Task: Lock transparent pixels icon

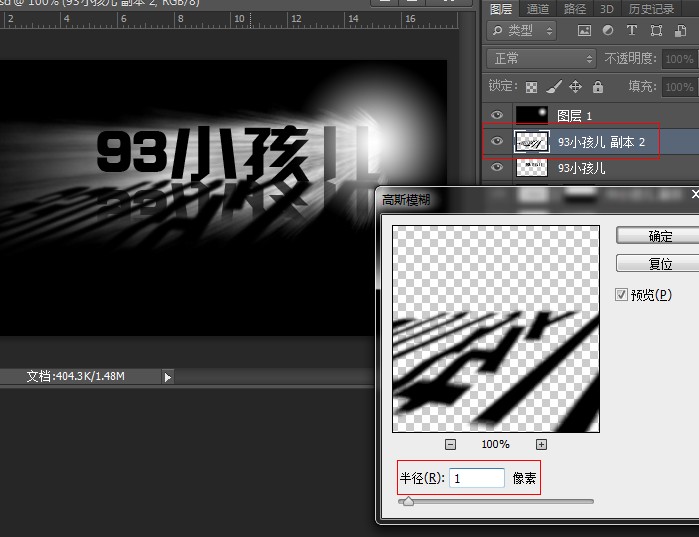Action: tap(532, 87)
